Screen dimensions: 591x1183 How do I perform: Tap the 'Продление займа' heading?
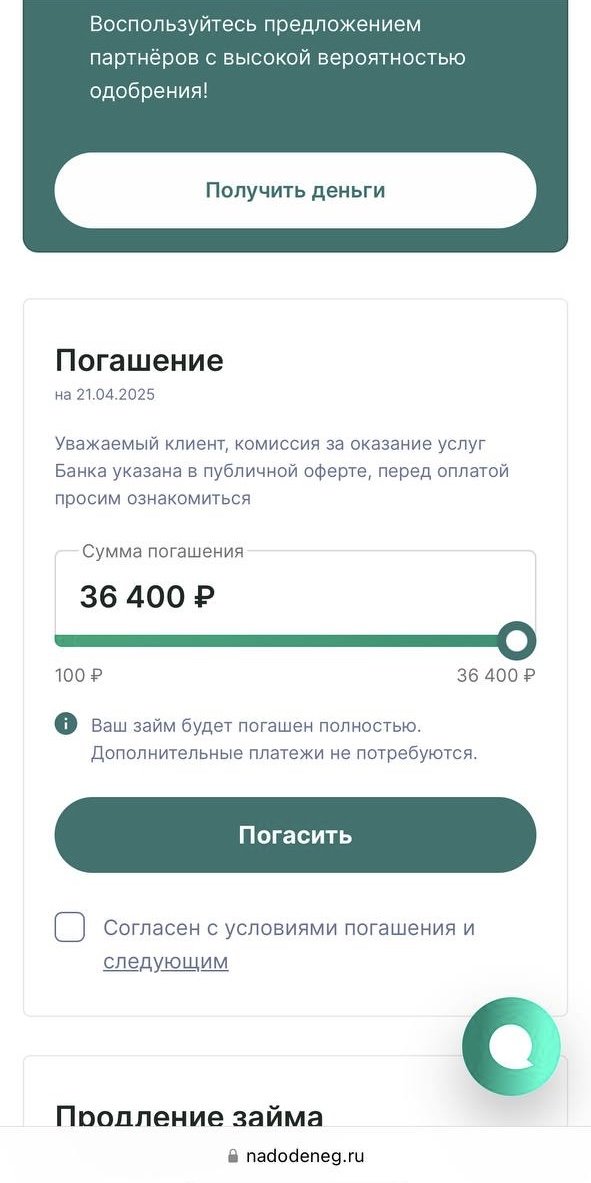[189, 1116]
